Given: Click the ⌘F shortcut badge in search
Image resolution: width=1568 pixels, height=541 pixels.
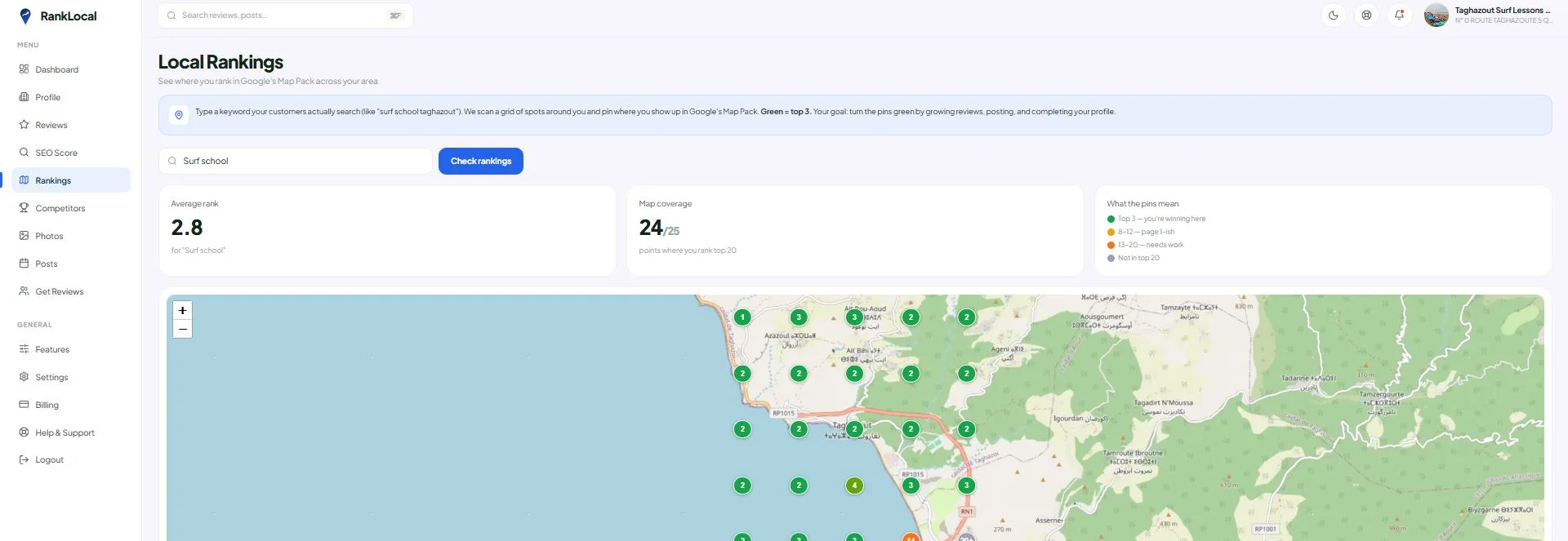Looking at the screenshot, I should [x=395, y=16].
